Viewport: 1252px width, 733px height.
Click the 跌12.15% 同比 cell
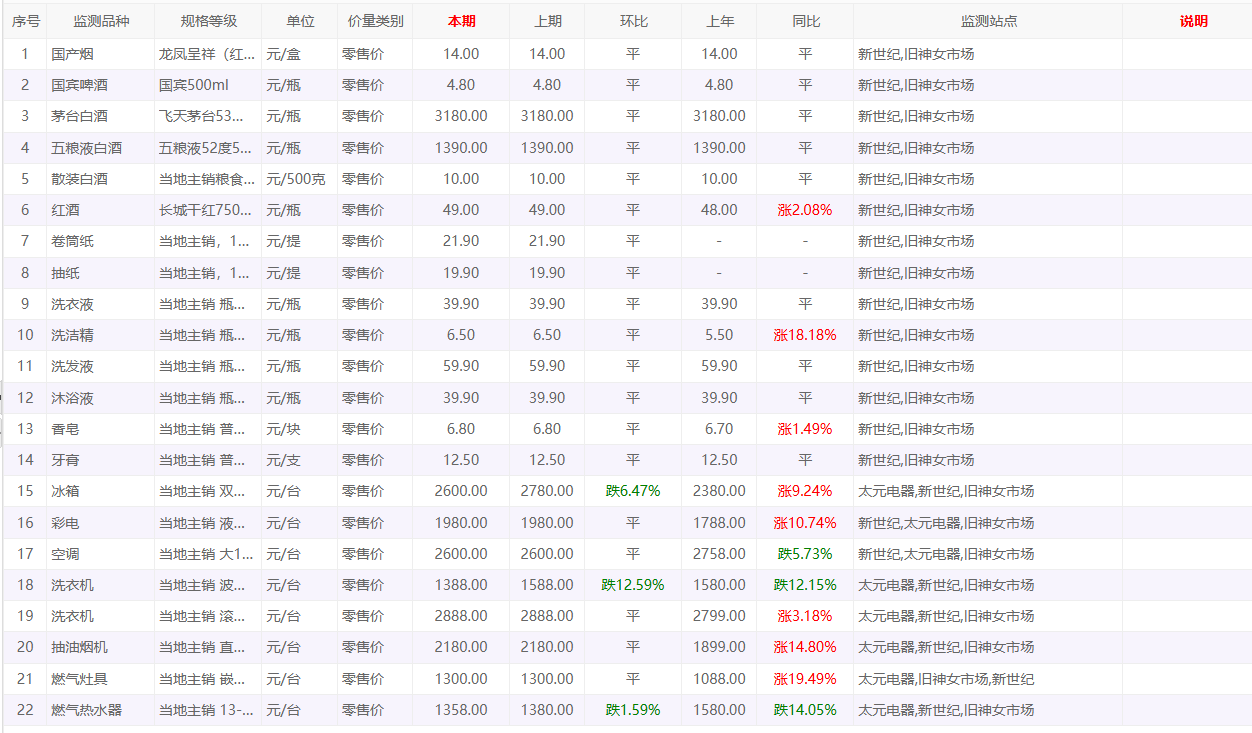805,585
